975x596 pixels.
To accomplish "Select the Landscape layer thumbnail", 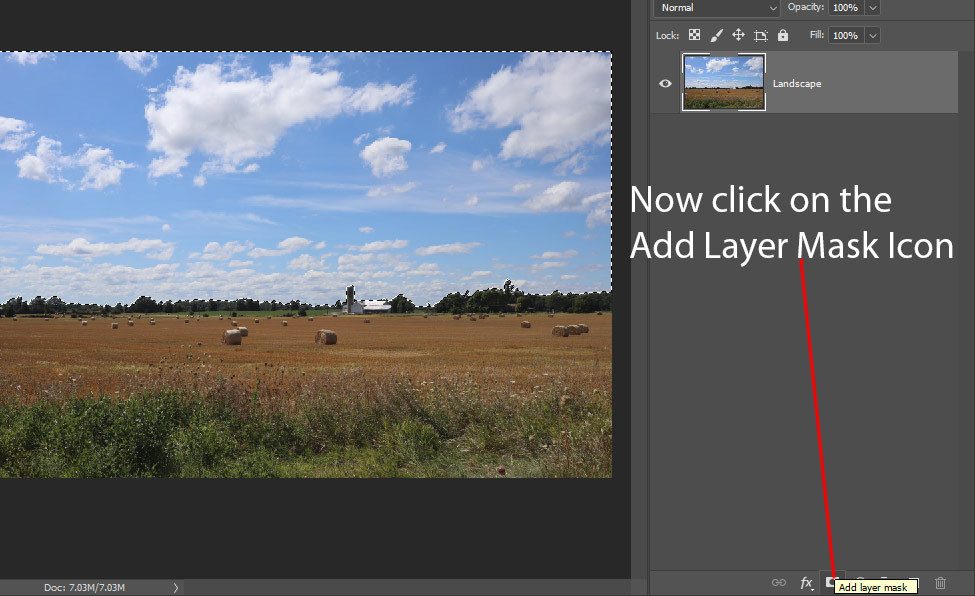I will pos(723,83).
